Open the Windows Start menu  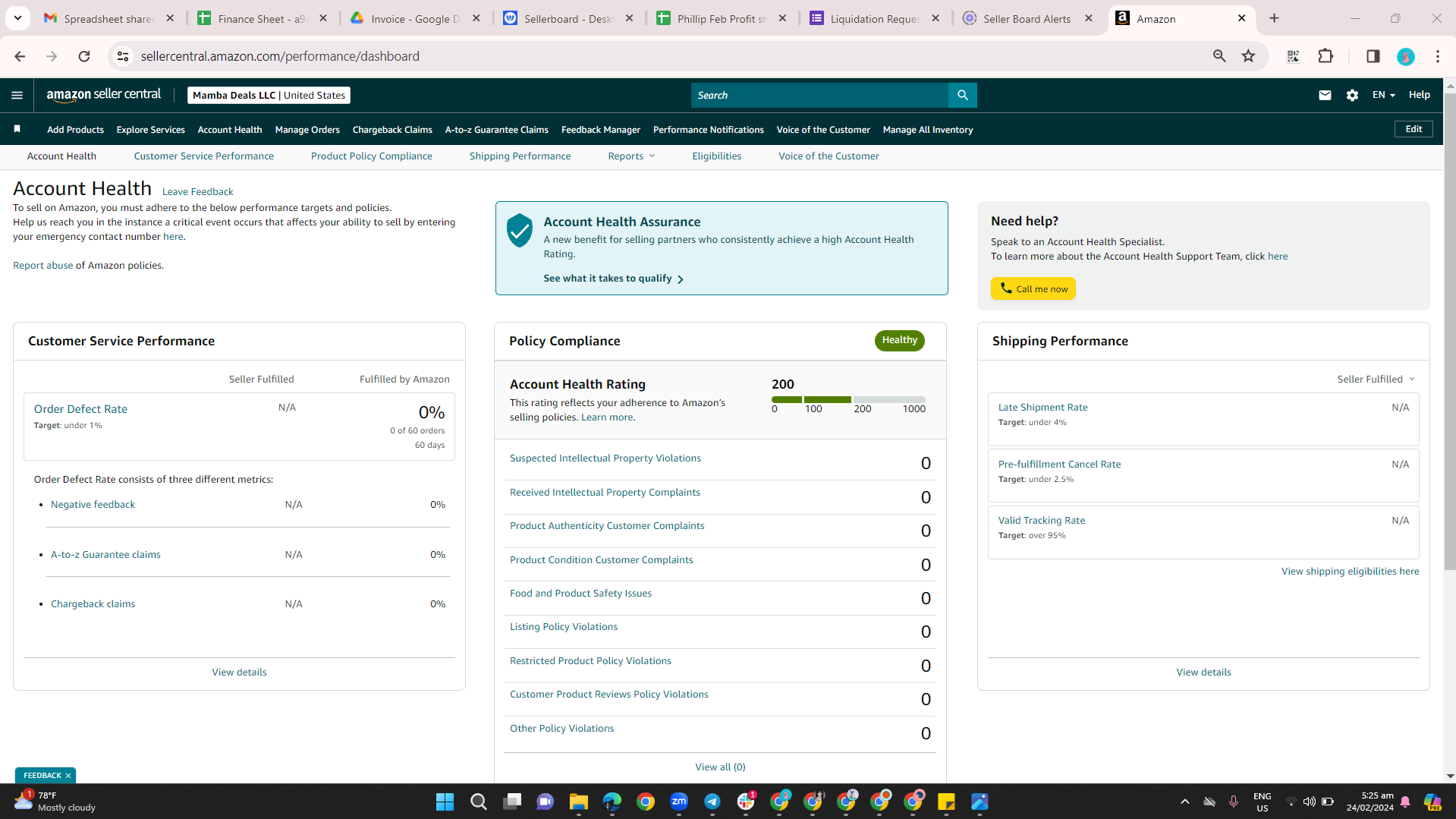[x=445, y=802]
